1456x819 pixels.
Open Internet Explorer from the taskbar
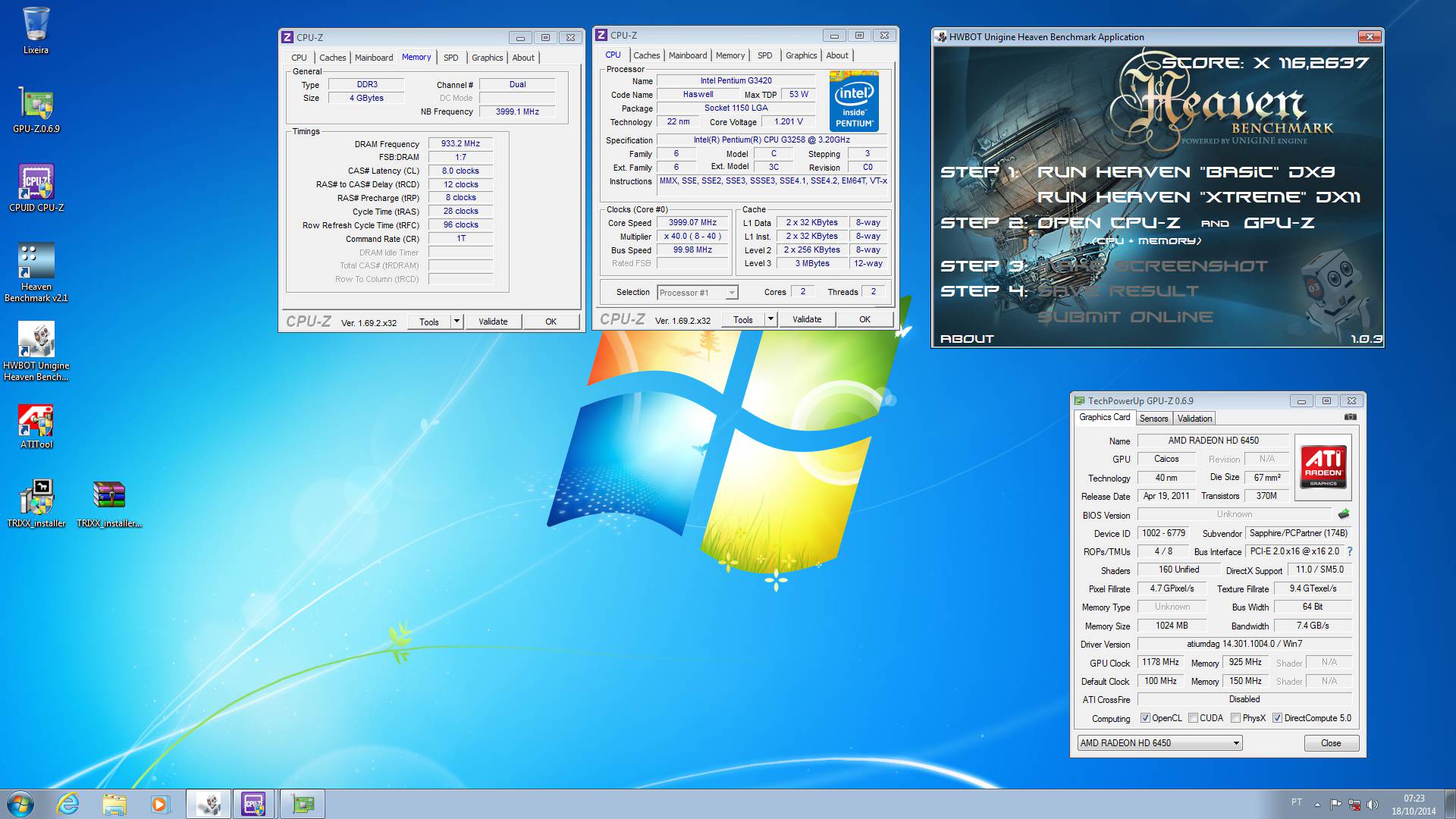coord(68,804)
